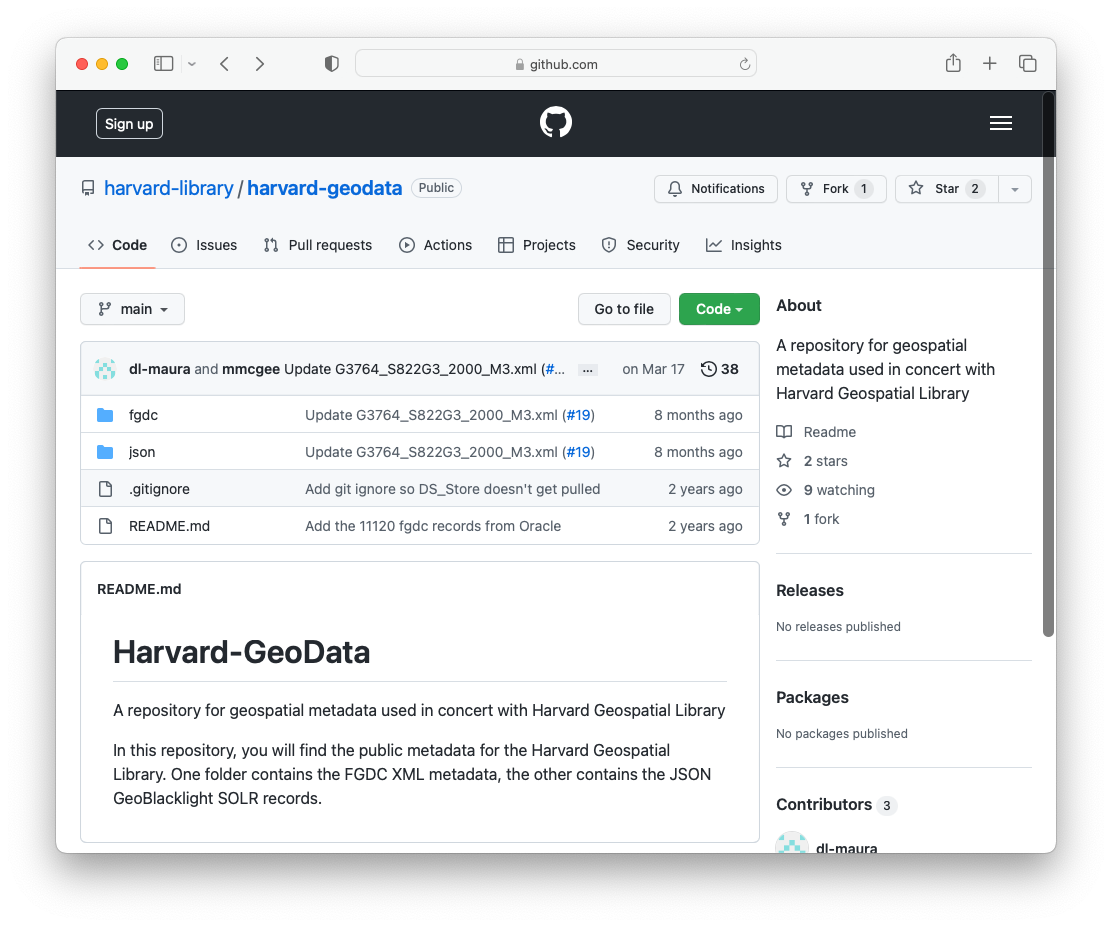Open Safari's Share icon
The height and width of the screenshot is (927, 1112).
953,63
